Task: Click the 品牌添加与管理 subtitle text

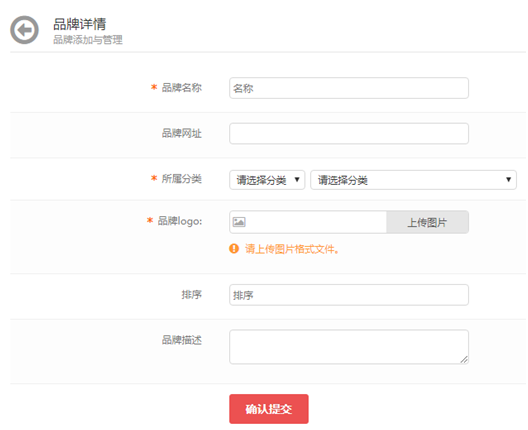Action: coord(88,40)
